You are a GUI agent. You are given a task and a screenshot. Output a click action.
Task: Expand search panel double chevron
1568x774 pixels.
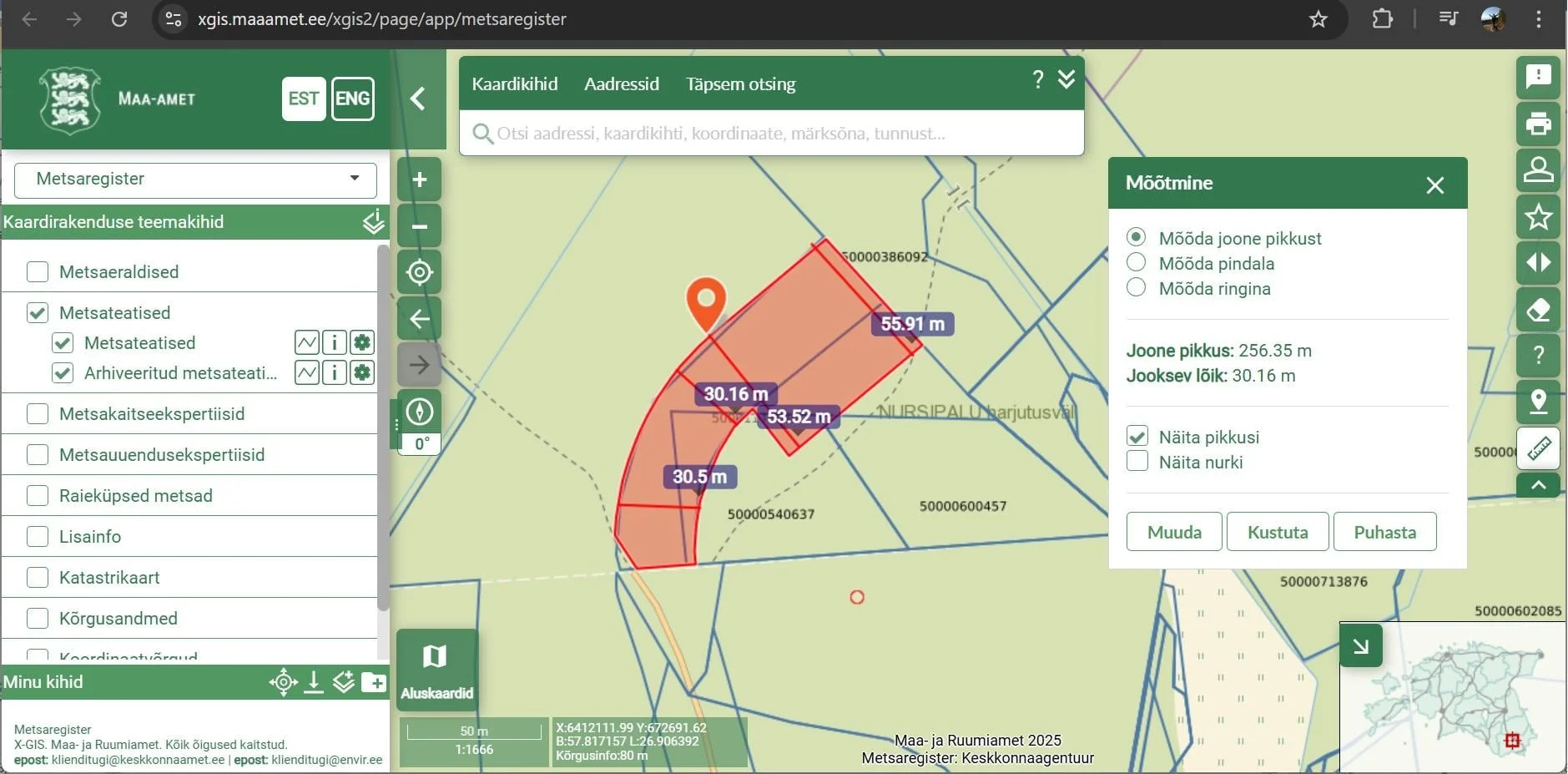(x=1066, y=78)
